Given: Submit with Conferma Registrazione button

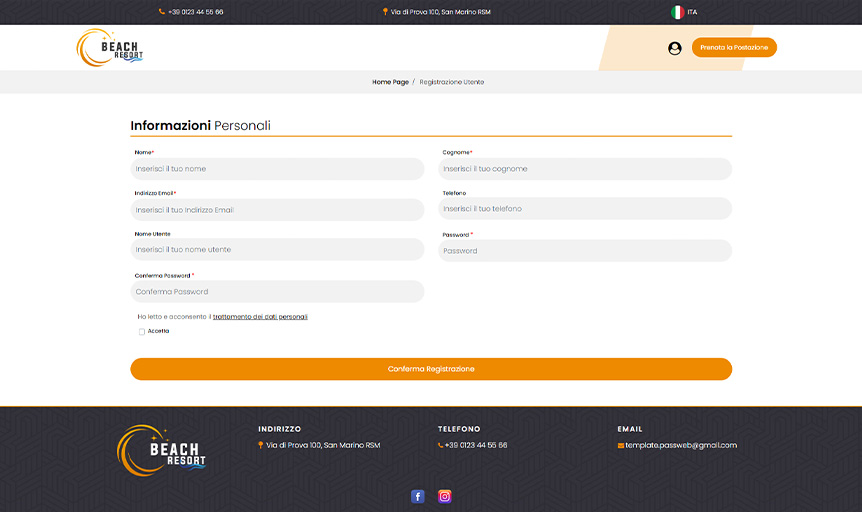Looking at the screenshot, I should click(431, 369).
